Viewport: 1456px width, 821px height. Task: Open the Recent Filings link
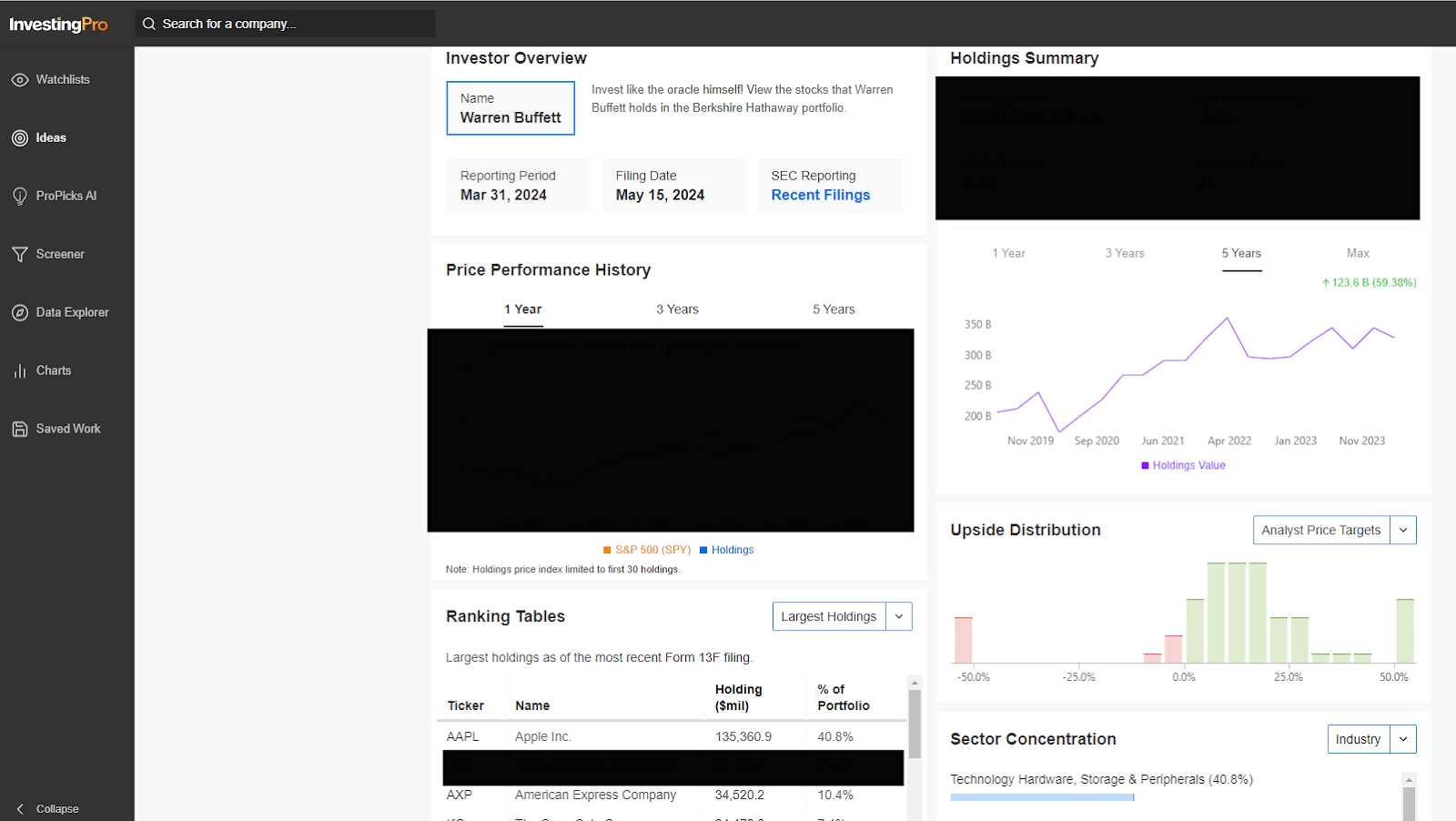(x=821, y=195)
